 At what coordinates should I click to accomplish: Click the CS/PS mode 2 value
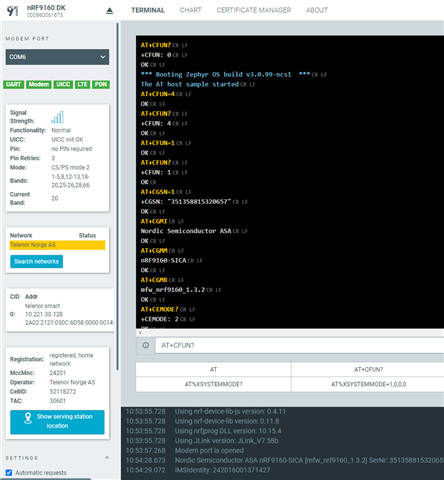pos(70,167)
